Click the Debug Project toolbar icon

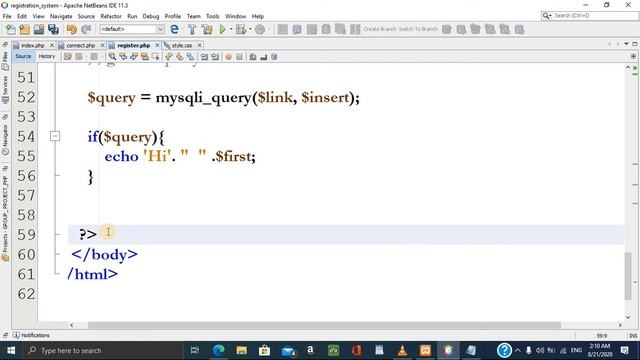[x=241, y=29]
